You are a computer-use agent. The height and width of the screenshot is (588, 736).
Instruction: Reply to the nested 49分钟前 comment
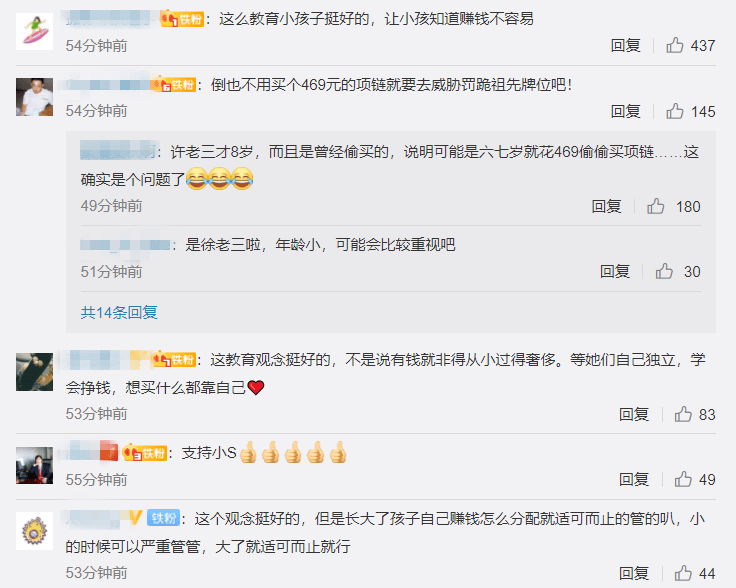tap(606, 206)
